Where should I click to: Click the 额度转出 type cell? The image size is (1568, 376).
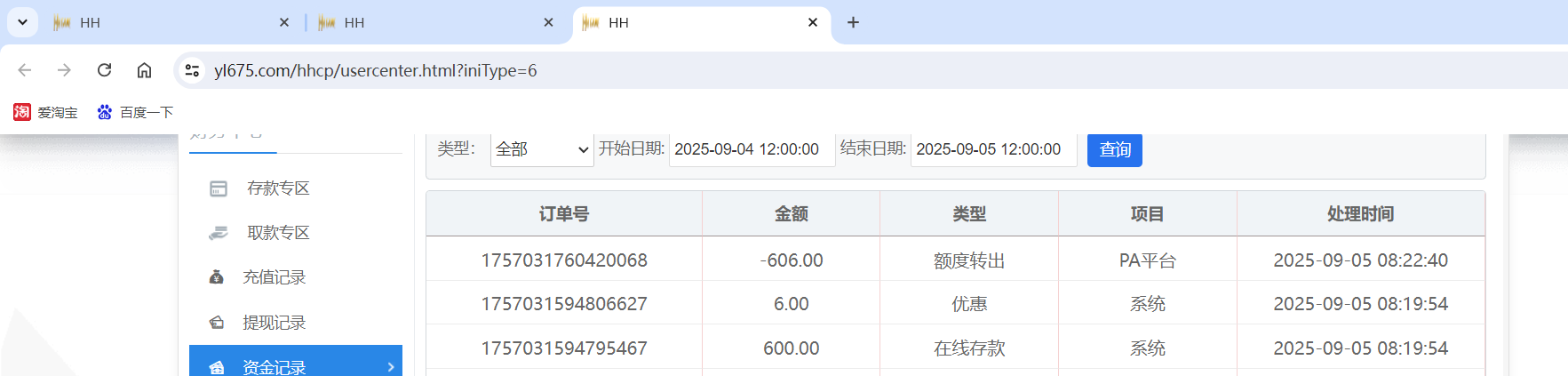[969, 260]
